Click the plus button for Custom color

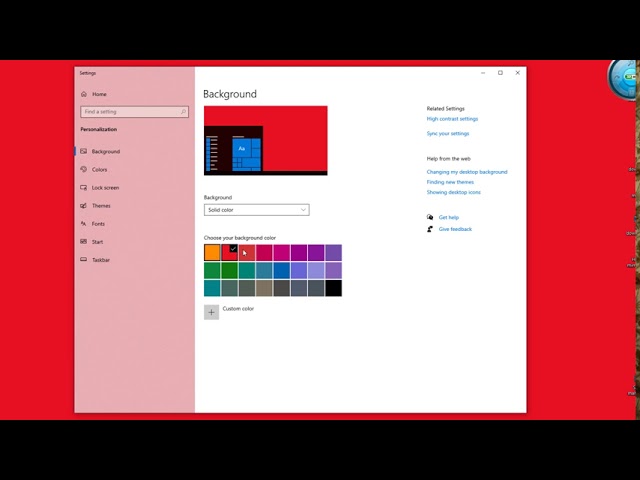211,312
